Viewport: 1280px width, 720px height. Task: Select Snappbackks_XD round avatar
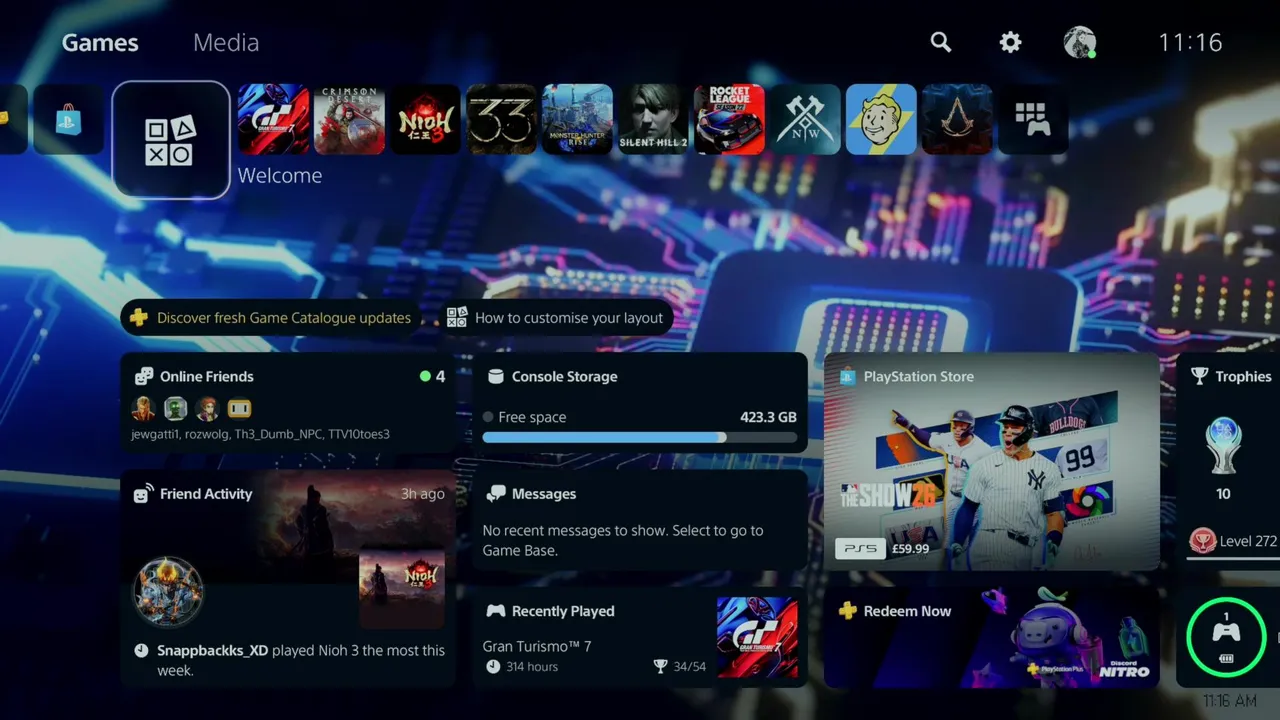pyautogui.click(x=168, y=591)
